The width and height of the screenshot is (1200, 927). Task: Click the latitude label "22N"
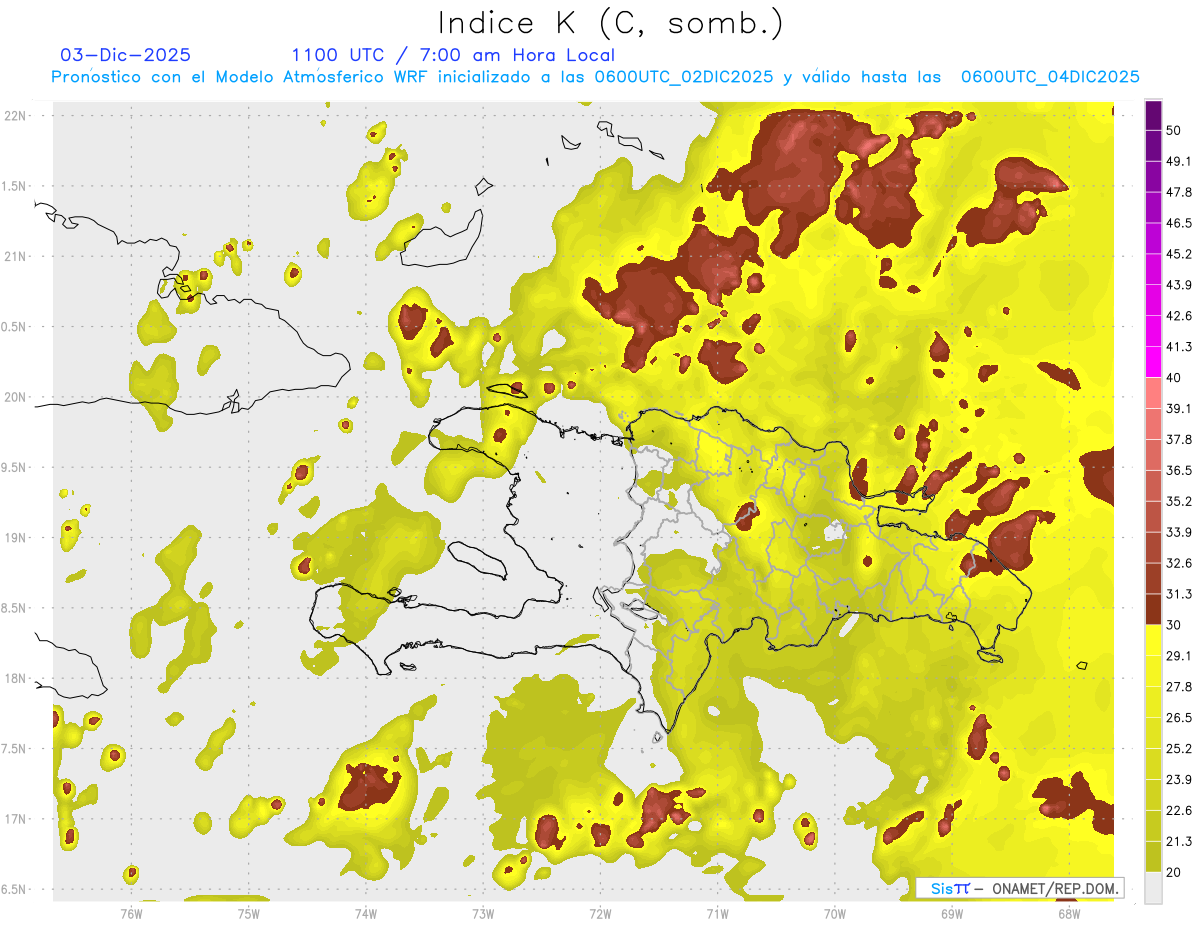click(15, 116)
